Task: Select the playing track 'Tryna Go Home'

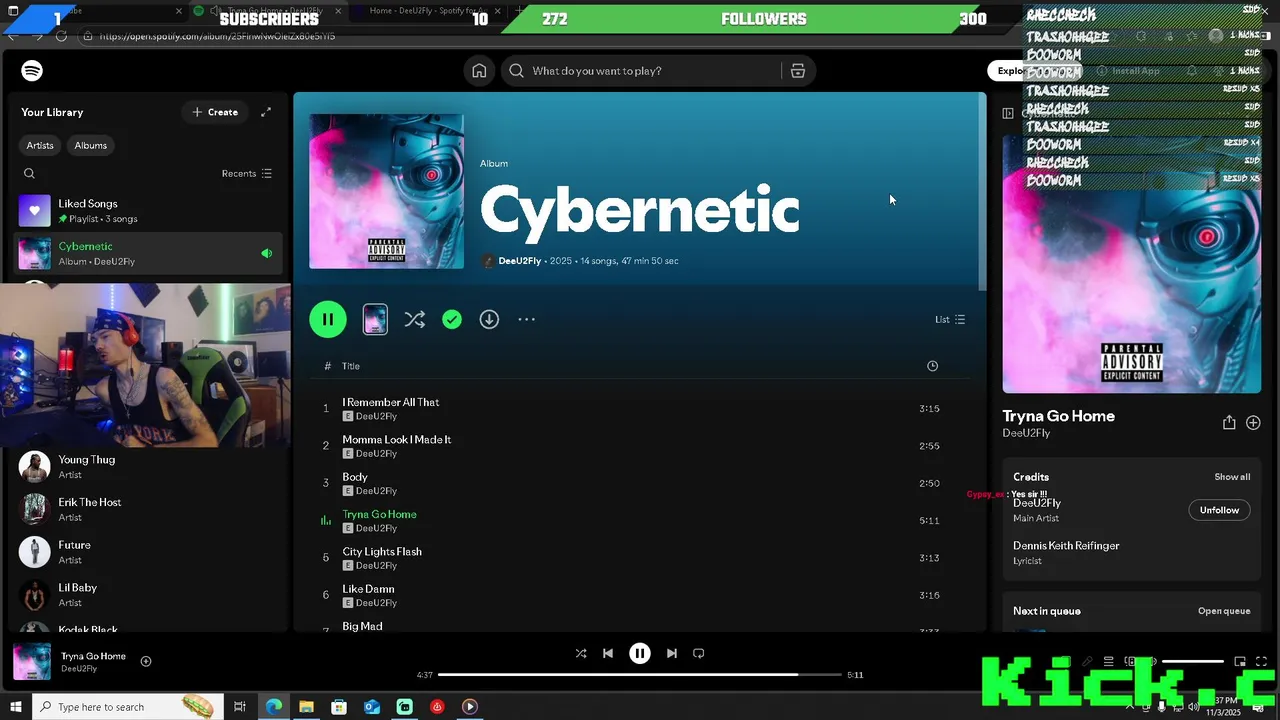Action: click(640, 520)
